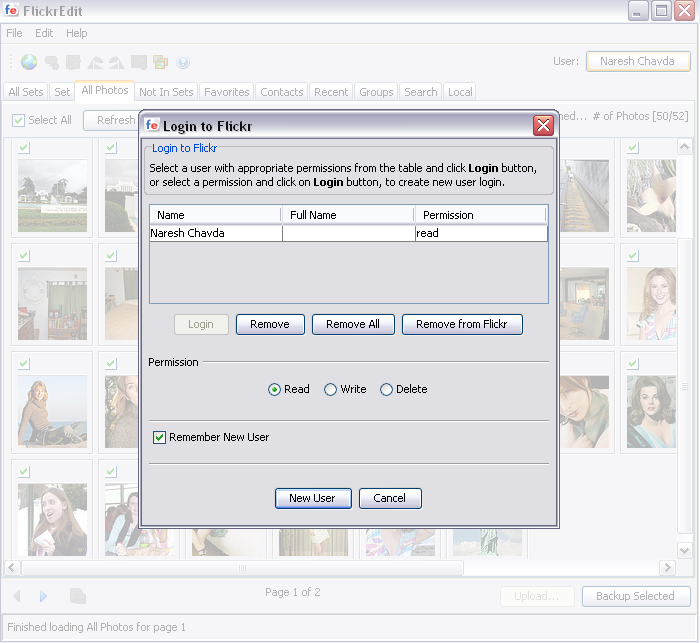Click the document pages icon near the page arrows
700x643 pixels.
pyautogui.click(x=78, y=596)
